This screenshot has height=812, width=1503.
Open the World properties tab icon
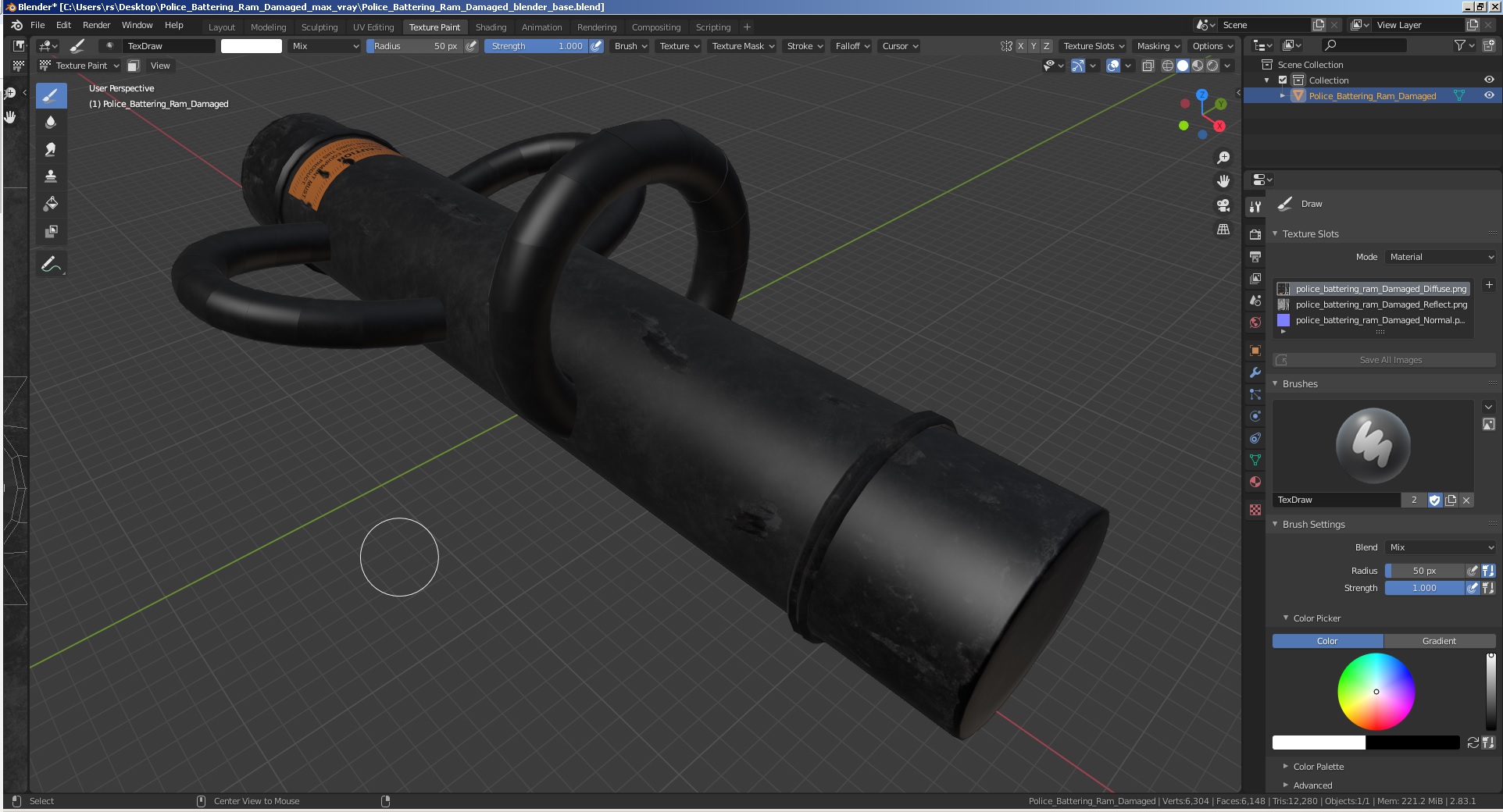[1255, 322]
